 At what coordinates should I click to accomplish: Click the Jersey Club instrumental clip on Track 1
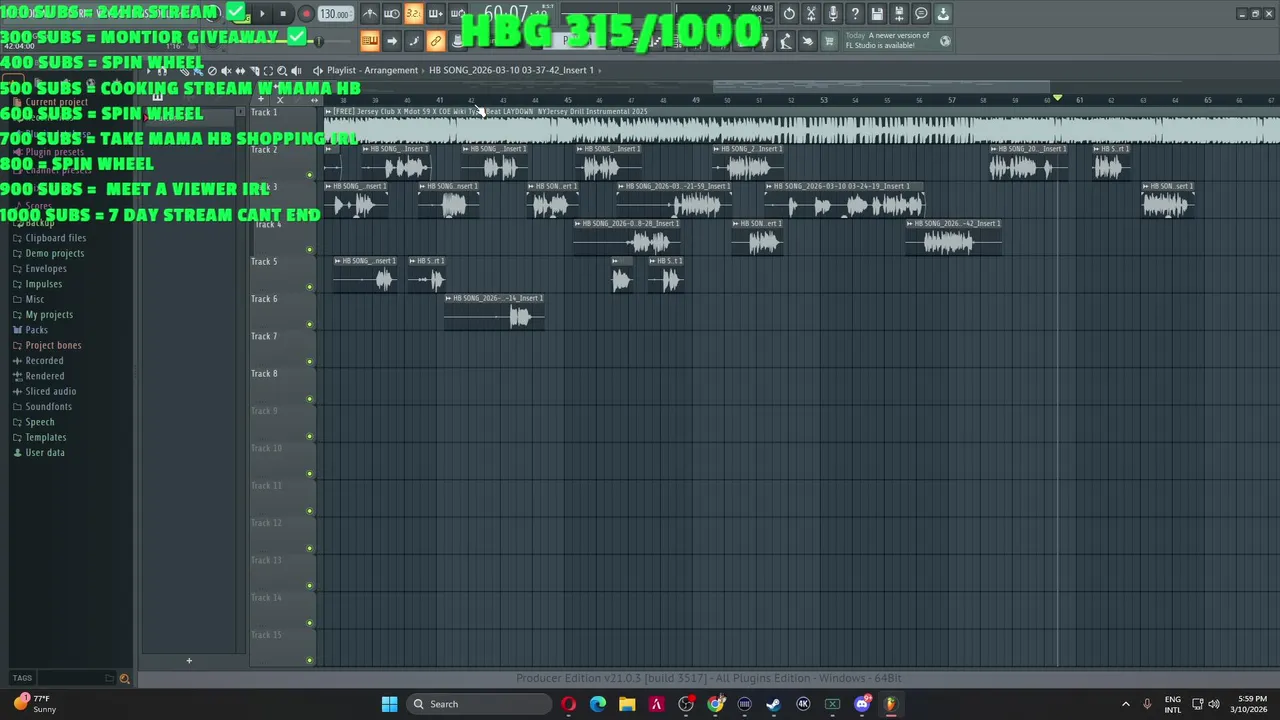[800, 126]
